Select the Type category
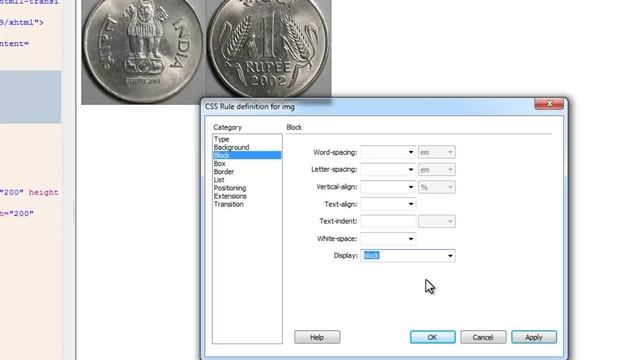Viewport: 640px width, 360px height. click(x=222, y=139)
